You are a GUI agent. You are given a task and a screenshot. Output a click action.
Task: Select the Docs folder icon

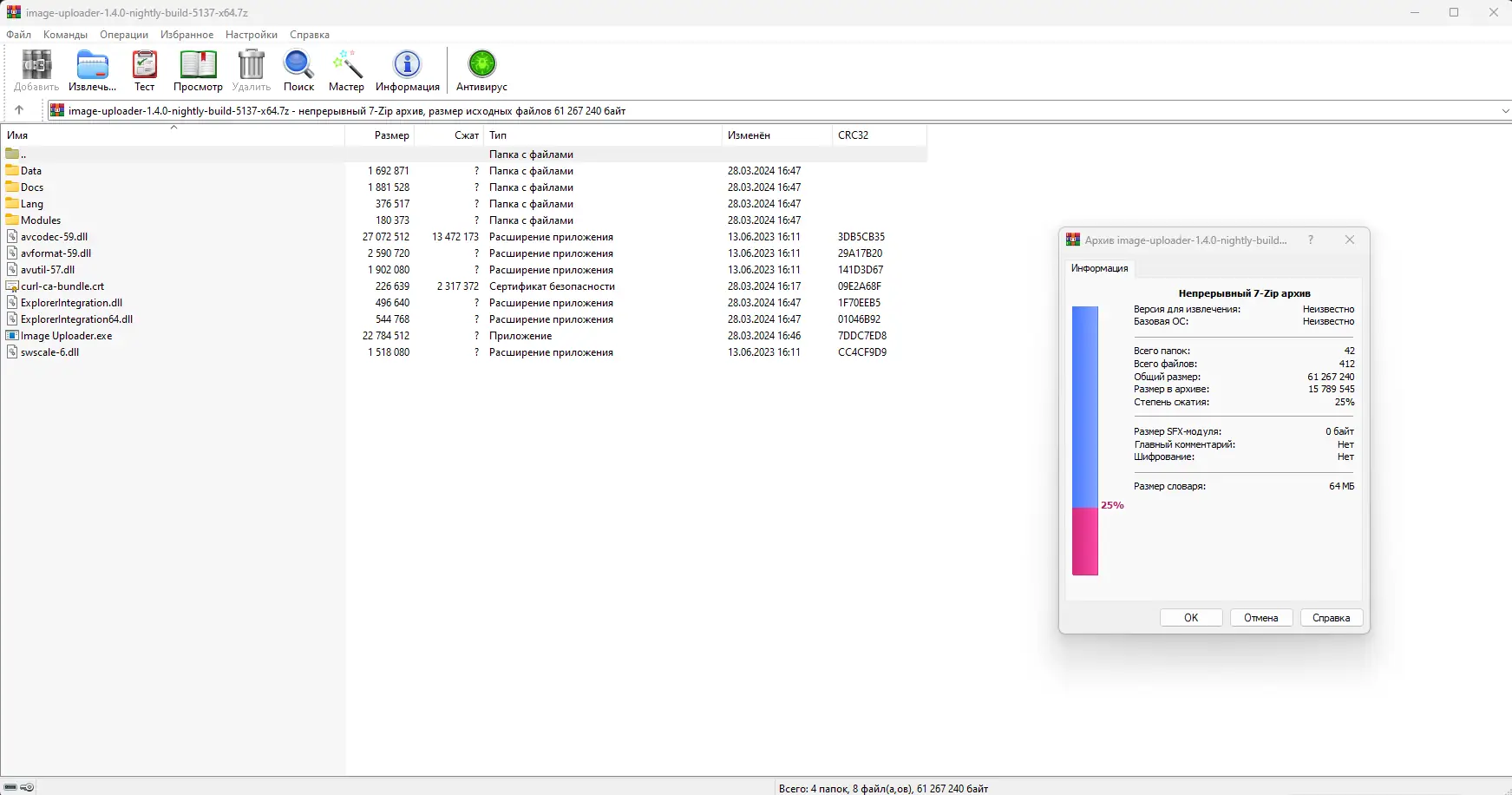click(12, 187)
